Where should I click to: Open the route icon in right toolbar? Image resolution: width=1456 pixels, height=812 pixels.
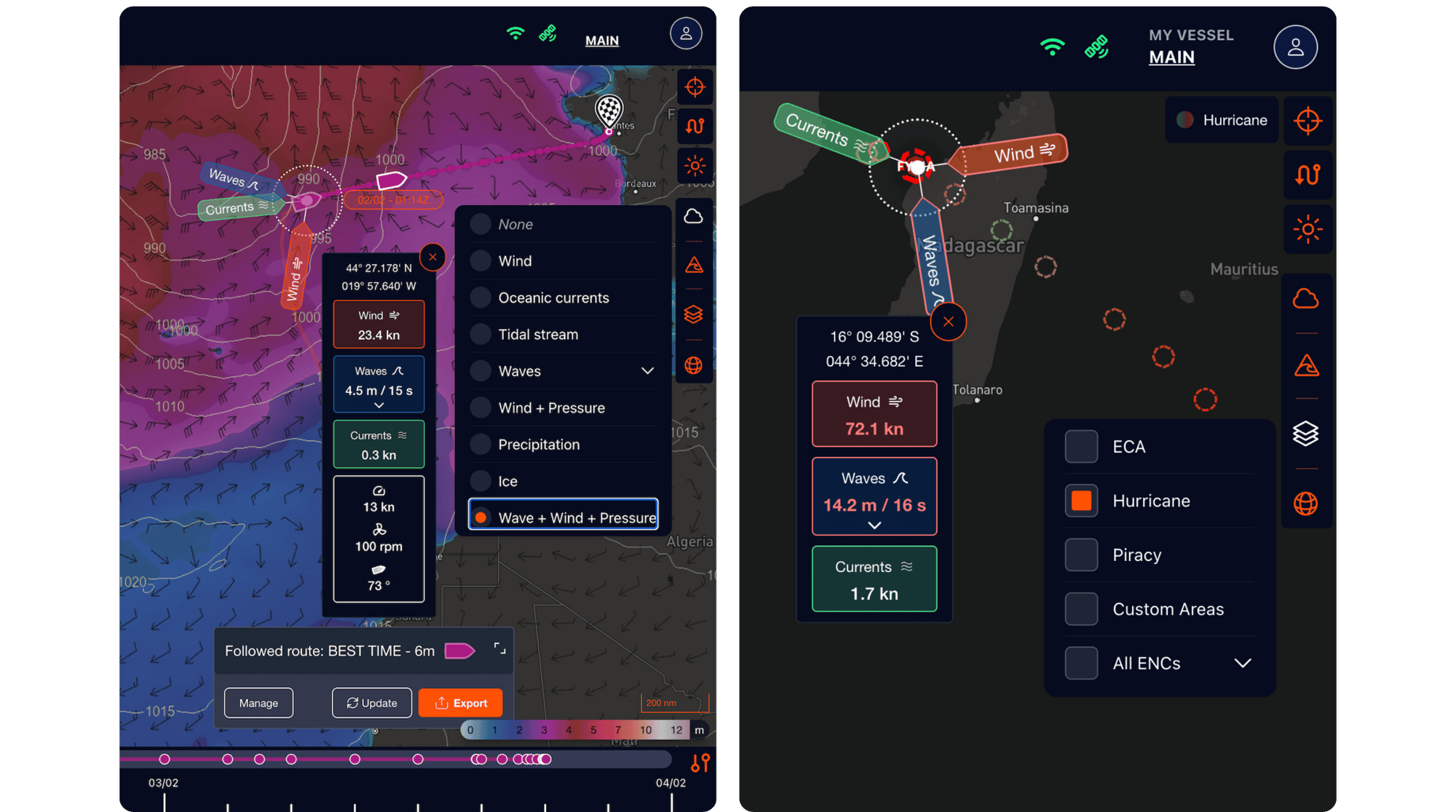pyautogui.click(x=1307, y=175)
